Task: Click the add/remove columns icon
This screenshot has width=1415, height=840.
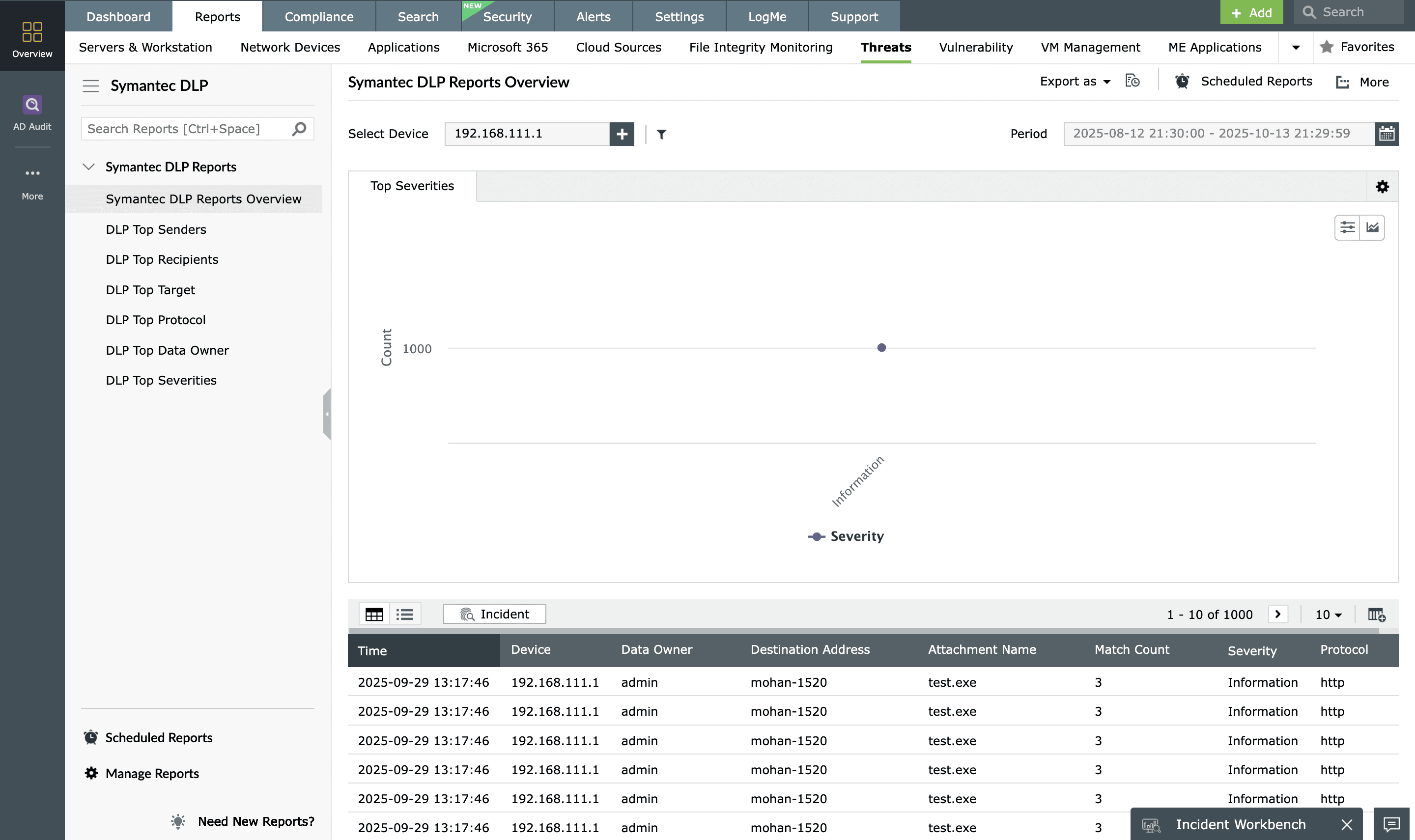Action: click(1376, 614)
